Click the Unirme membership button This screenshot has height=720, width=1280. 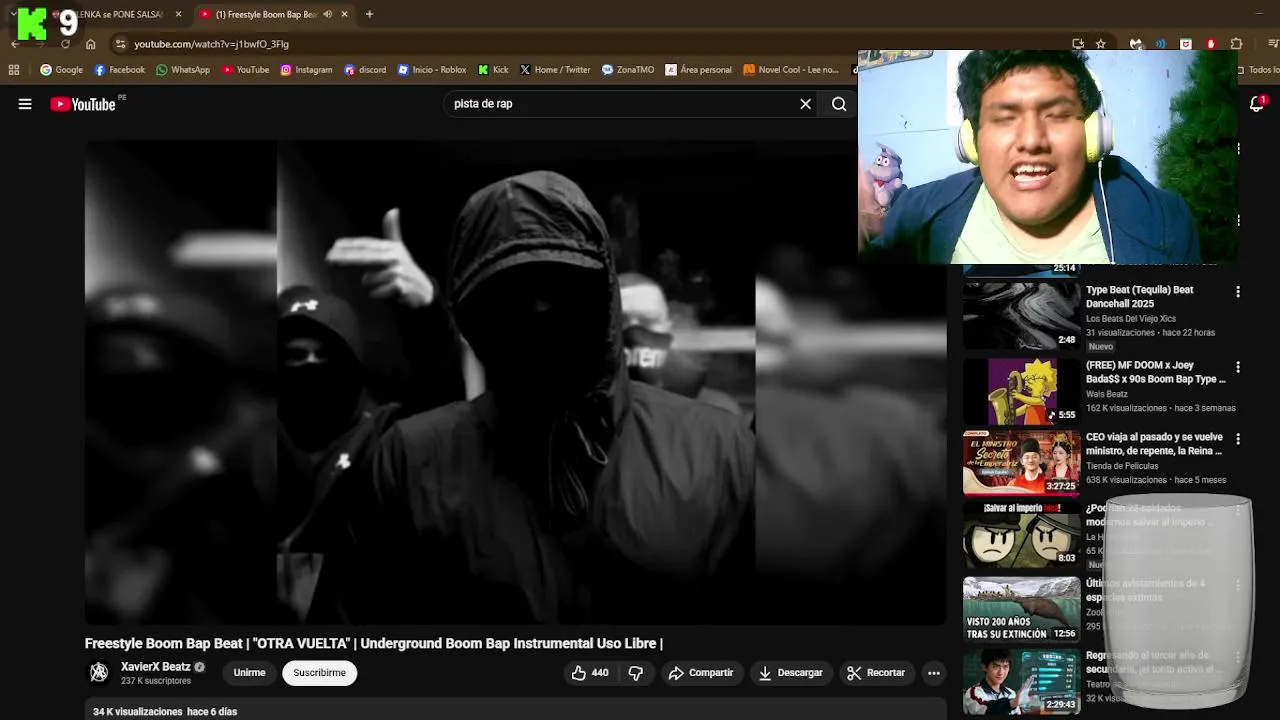249,673
